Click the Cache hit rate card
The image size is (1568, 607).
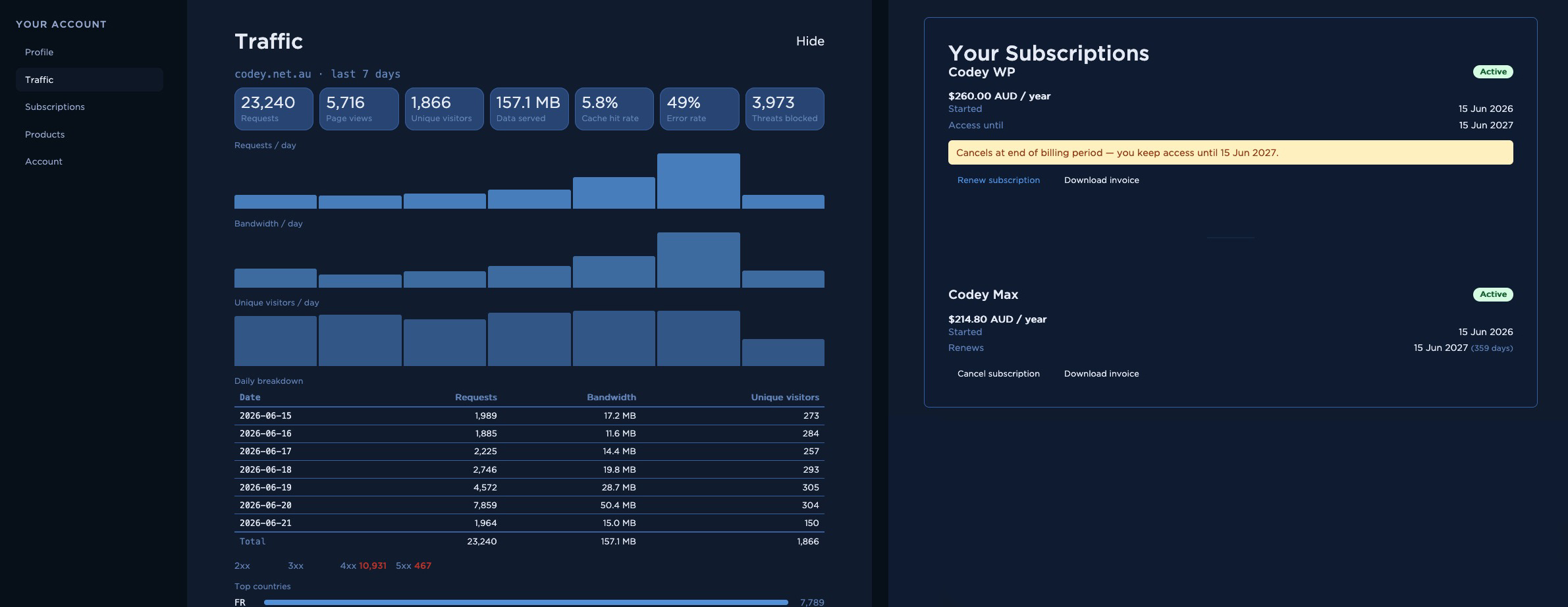(x=614, y=109)
